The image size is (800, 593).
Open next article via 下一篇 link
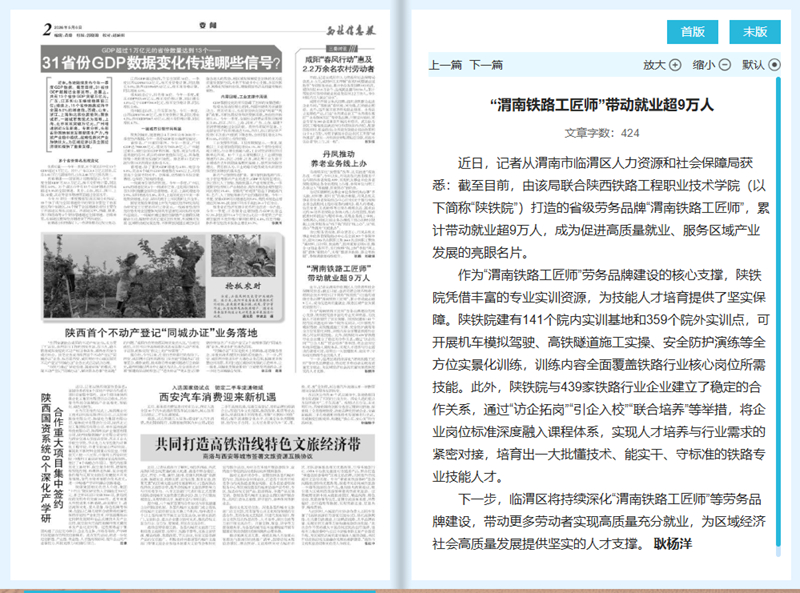coord(486,65)
